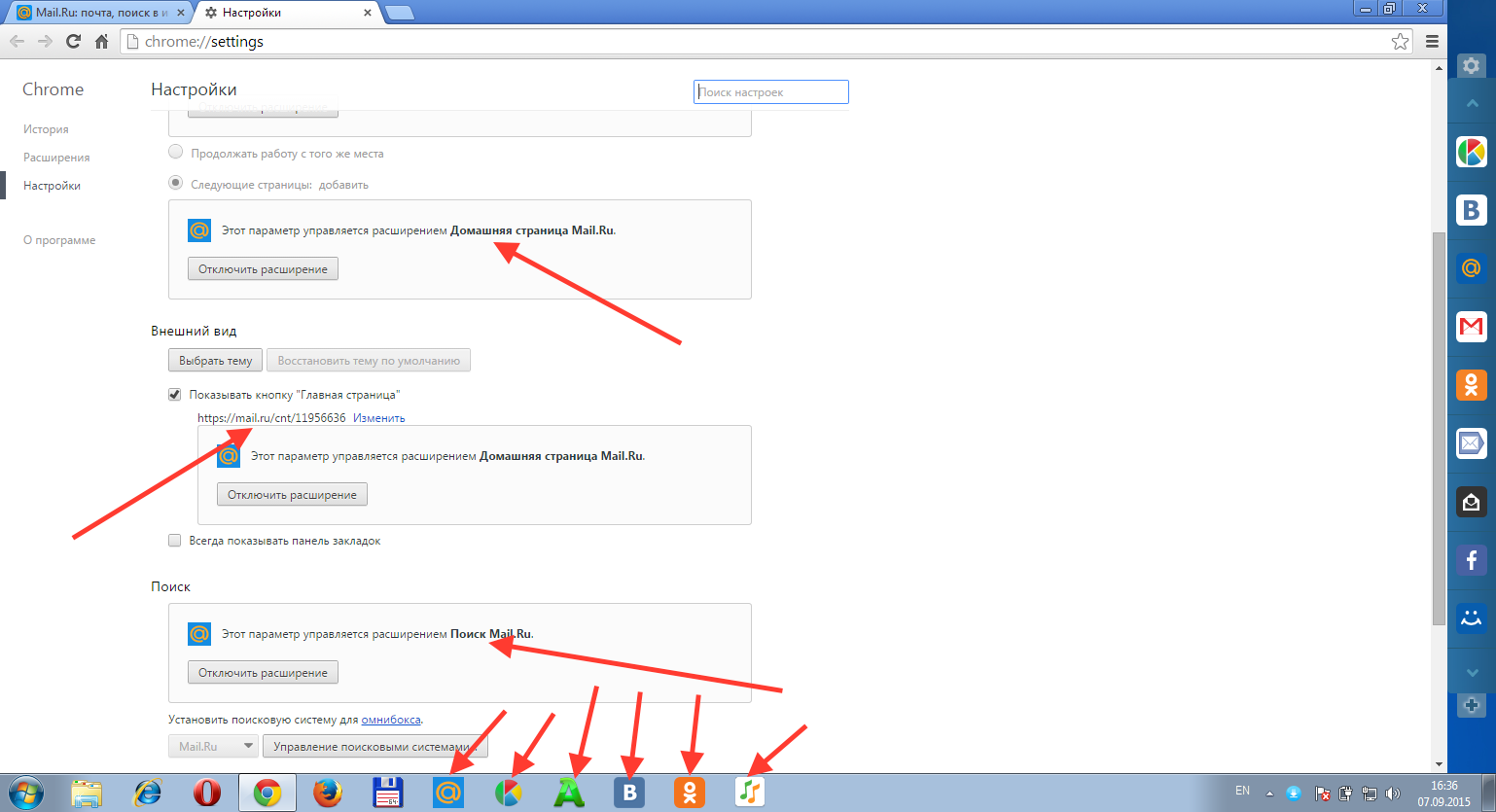Open the Mail.Ru search engine dropdown
The image size is (1496, 812).
tap(213, 746)
